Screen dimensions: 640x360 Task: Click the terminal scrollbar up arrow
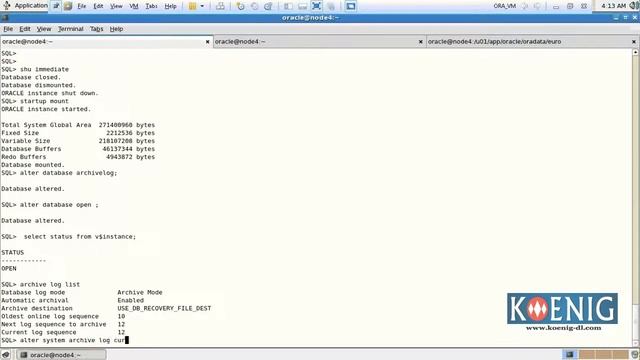click(x=635, y=52)
